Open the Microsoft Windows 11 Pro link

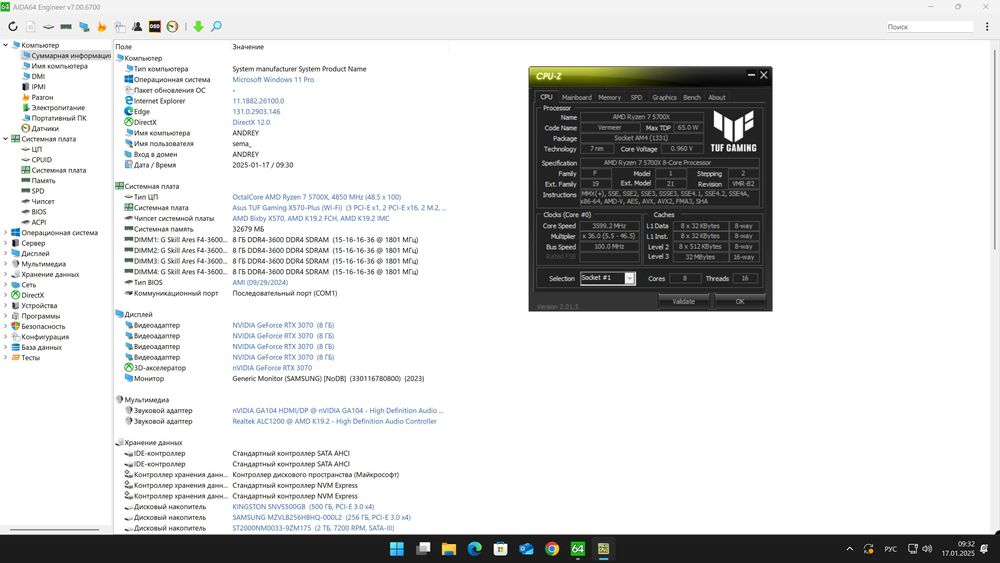[x=273, y=80]
